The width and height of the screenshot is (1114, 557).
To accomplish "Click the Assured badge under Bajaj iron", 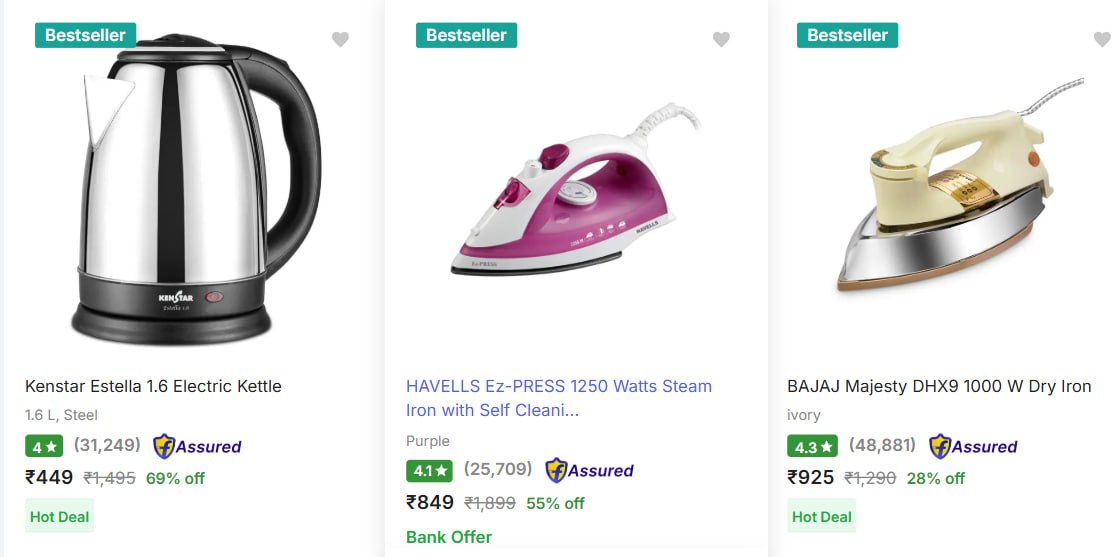I will pyautogui.click(x=973, y=447).
